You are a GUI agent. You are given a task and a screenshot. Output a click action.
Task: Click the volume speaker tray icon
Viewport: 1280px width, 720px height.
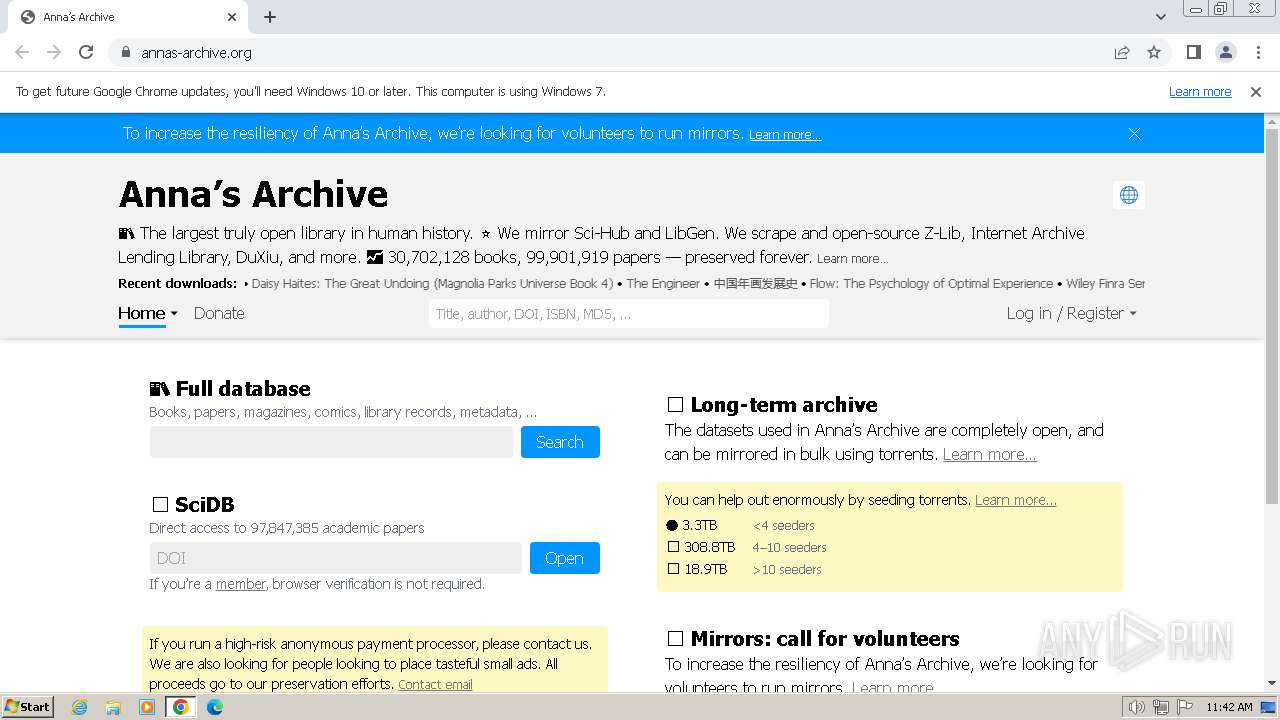[x=1136, y=707]
